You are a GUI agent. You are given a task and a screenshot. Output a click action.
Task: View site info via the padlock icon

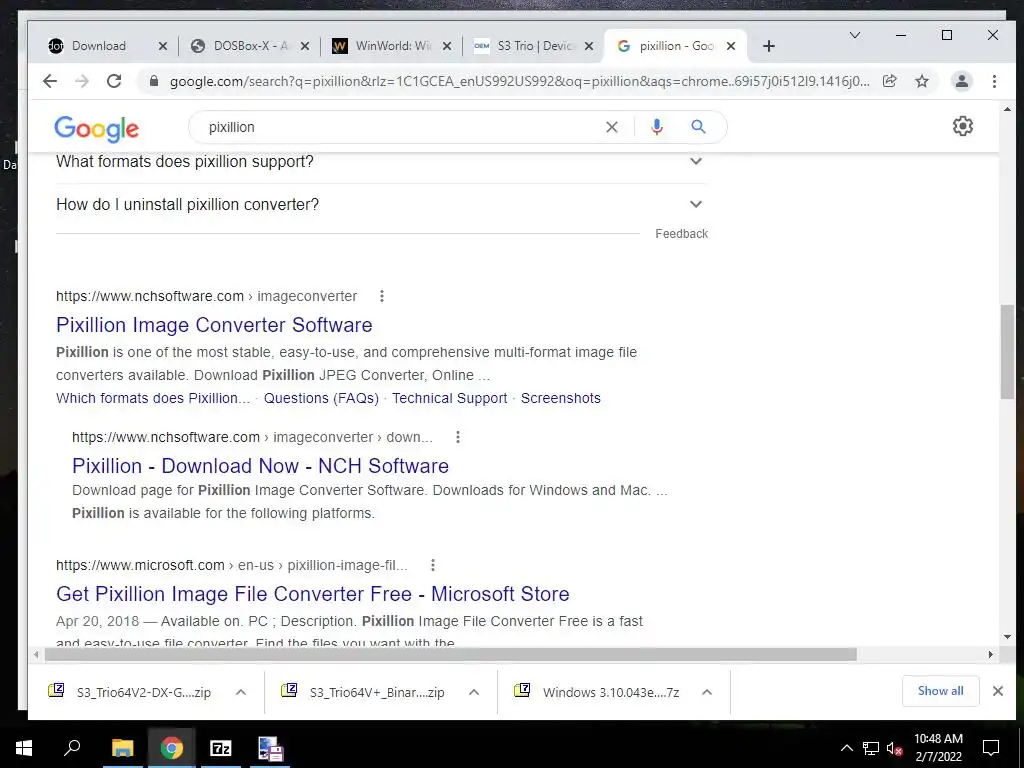click(154, 81)
